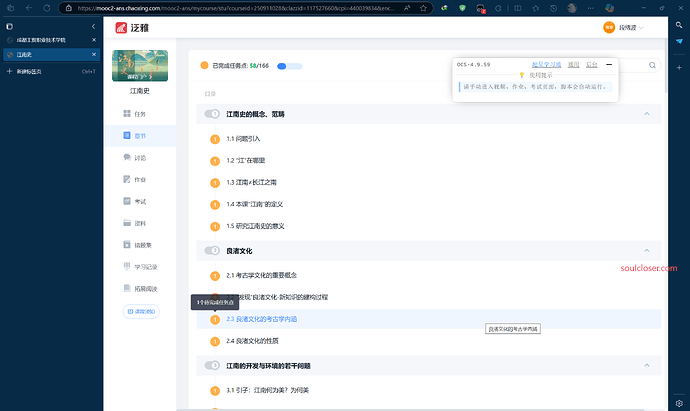Open the browser extensions puzzle icon
The width and height of the screenshot is (690, 411).
(x=498, y=8)
